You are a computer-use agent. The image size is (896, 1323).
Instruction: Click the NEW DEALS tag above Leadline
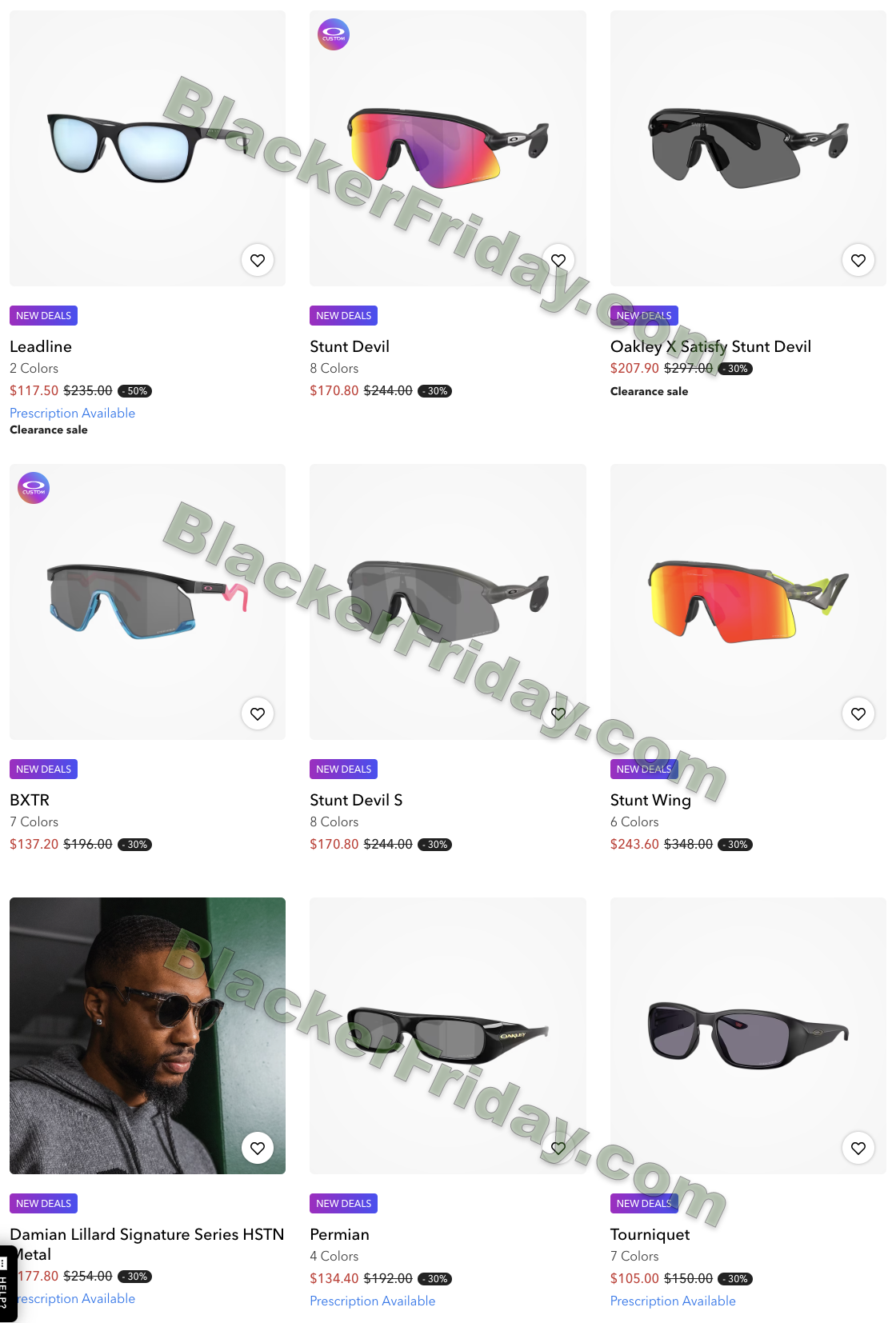[x=43, y=315]
